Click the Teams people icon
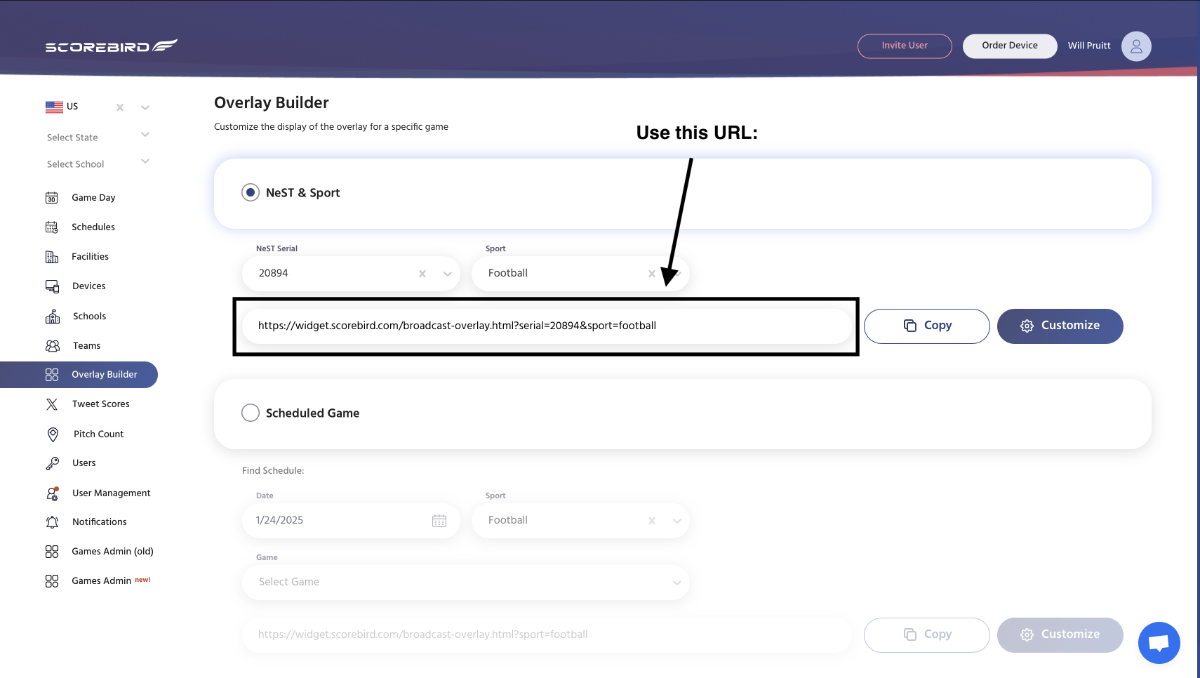Image resolution: width=1200 pixels, height=678 pixels. [52, 346]
